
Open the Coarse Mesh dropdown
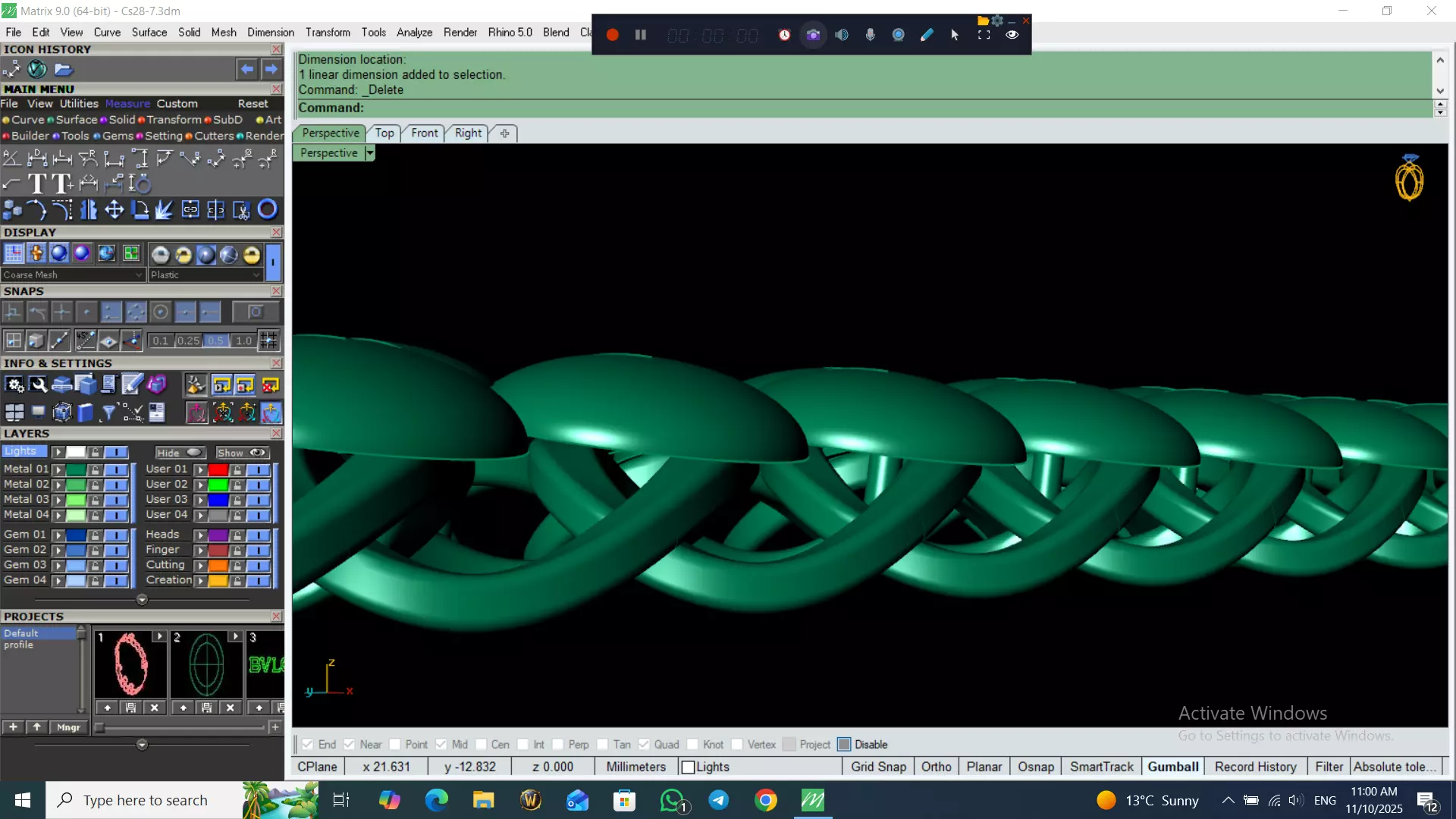click(73, 275)
